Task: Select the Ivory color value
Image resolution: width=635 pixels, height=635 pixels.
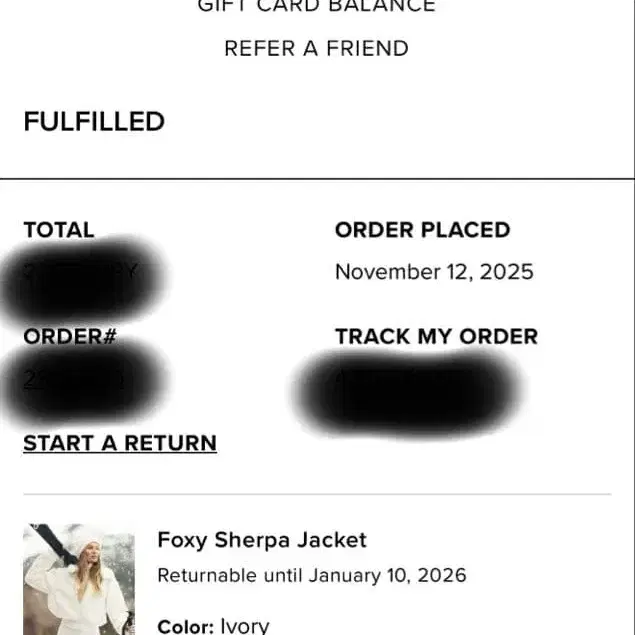Action: pyautogui.click(x=245, y=626)
